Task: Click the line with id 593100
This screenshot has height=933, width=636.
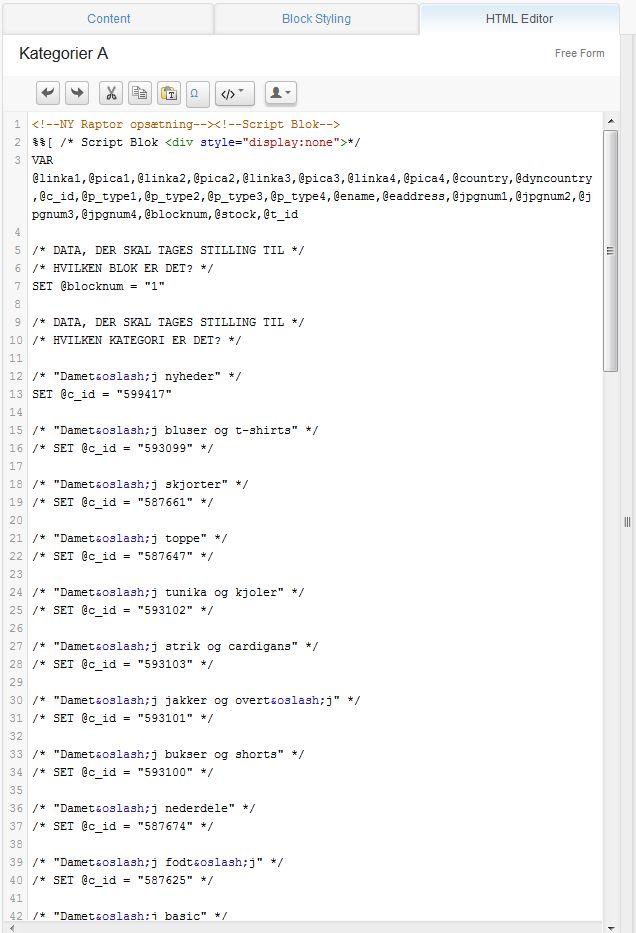Action: [123, 772]
